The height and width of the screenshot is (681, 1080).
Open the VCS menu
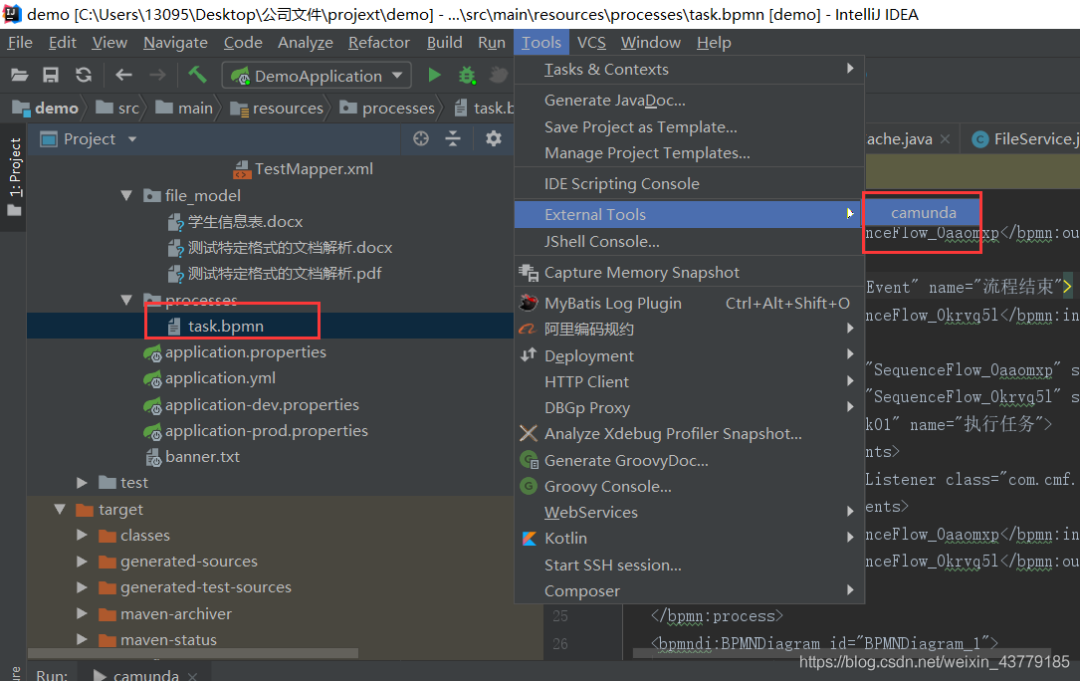592,43
